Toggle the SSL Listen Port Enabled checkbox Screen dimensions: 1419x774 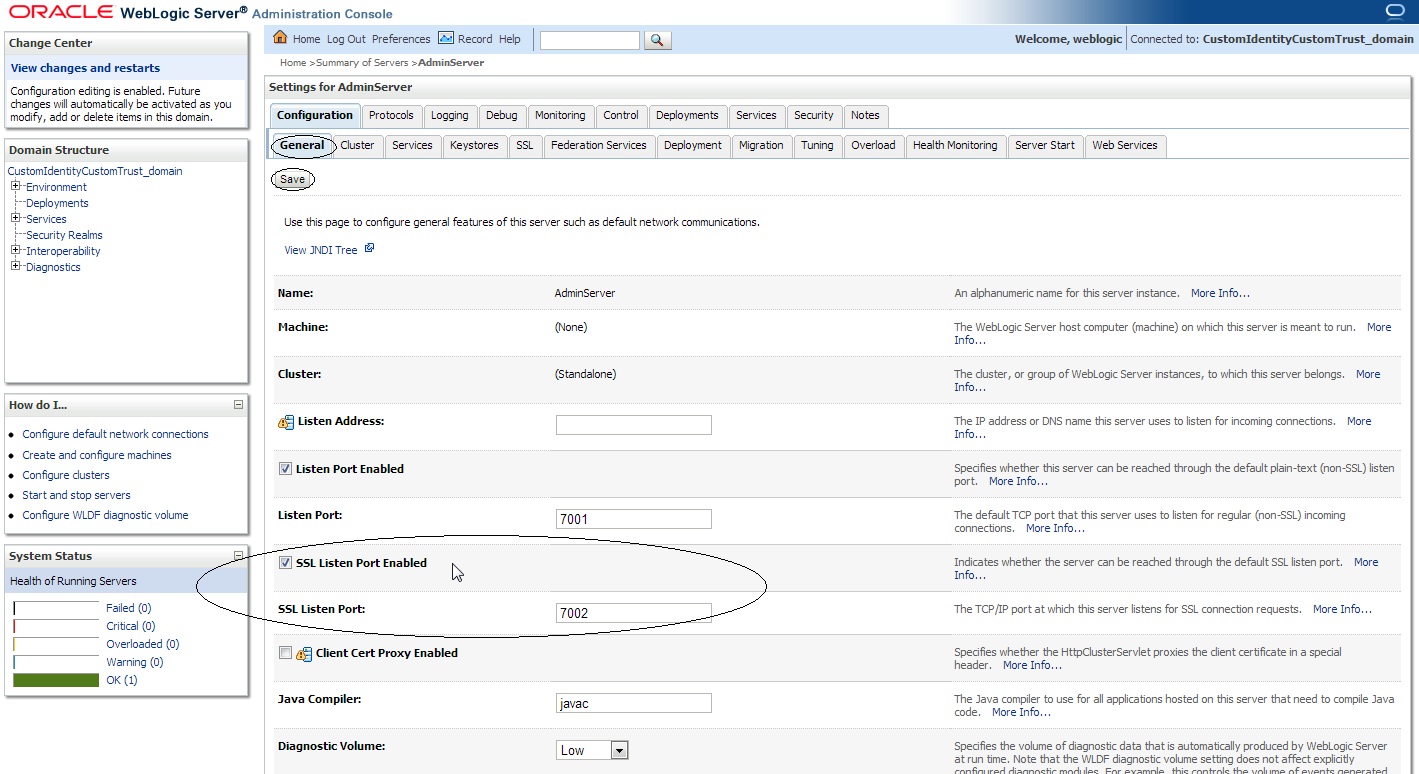click(x=285, y=563)
